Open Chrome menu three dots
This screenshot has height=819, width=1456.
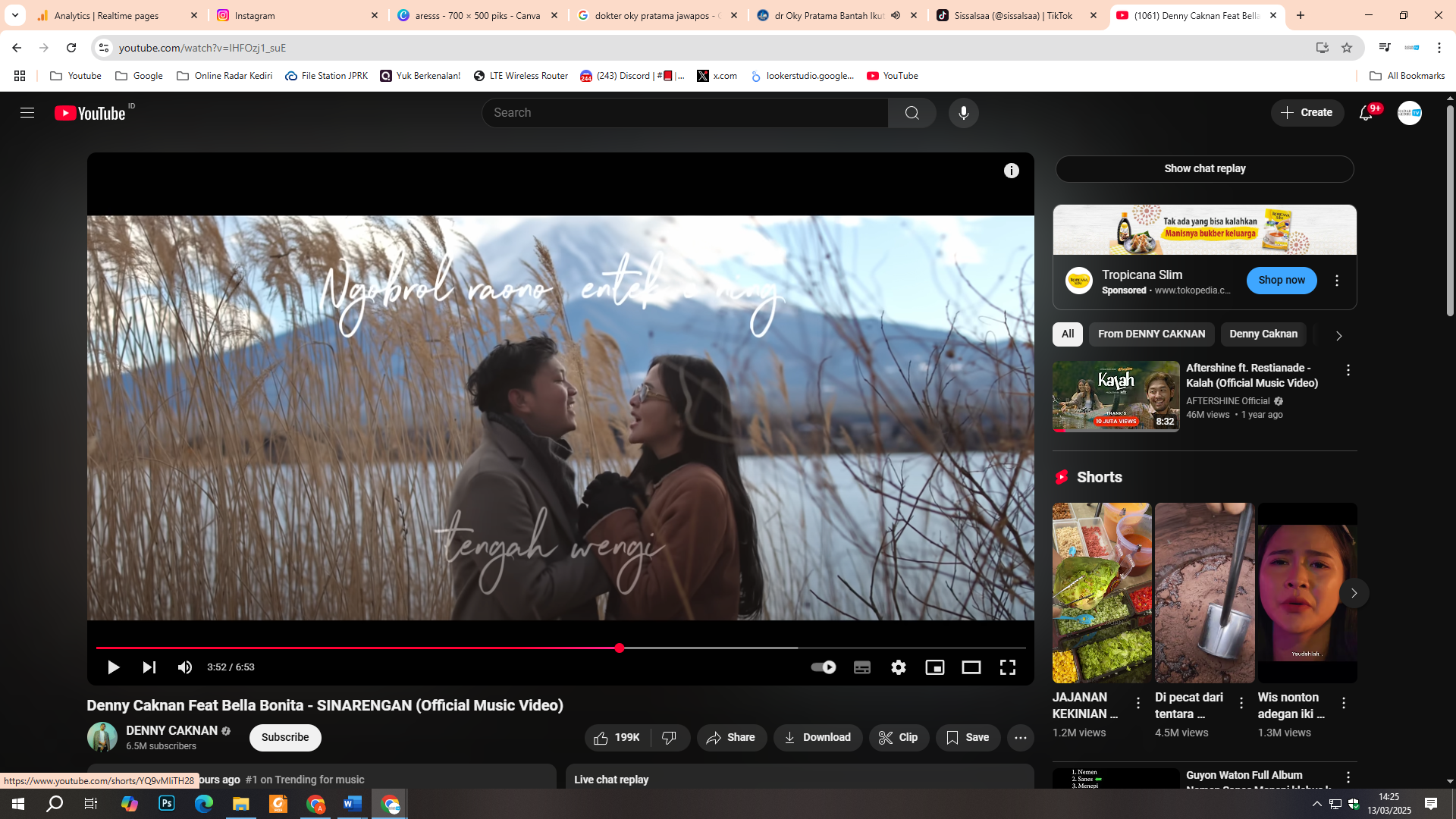coord(1439,48)
